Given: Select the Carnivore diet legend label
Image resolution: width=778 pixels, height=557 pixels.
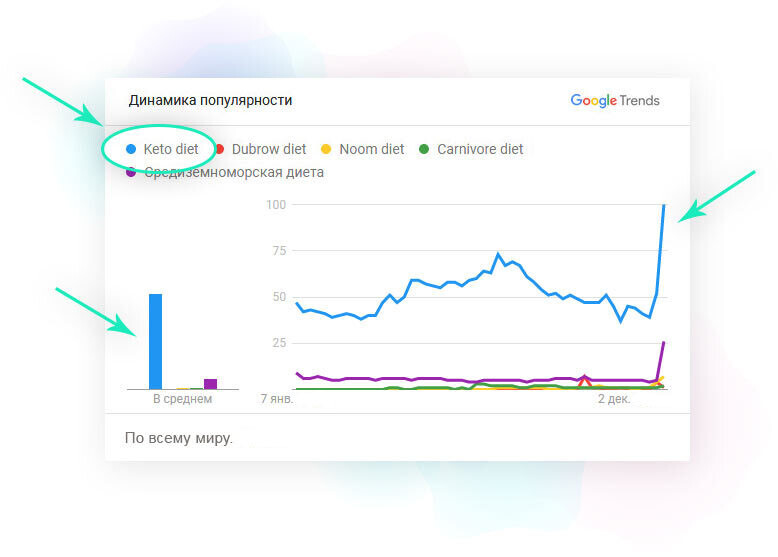Looking at the screenshot, I should [480, 149].
